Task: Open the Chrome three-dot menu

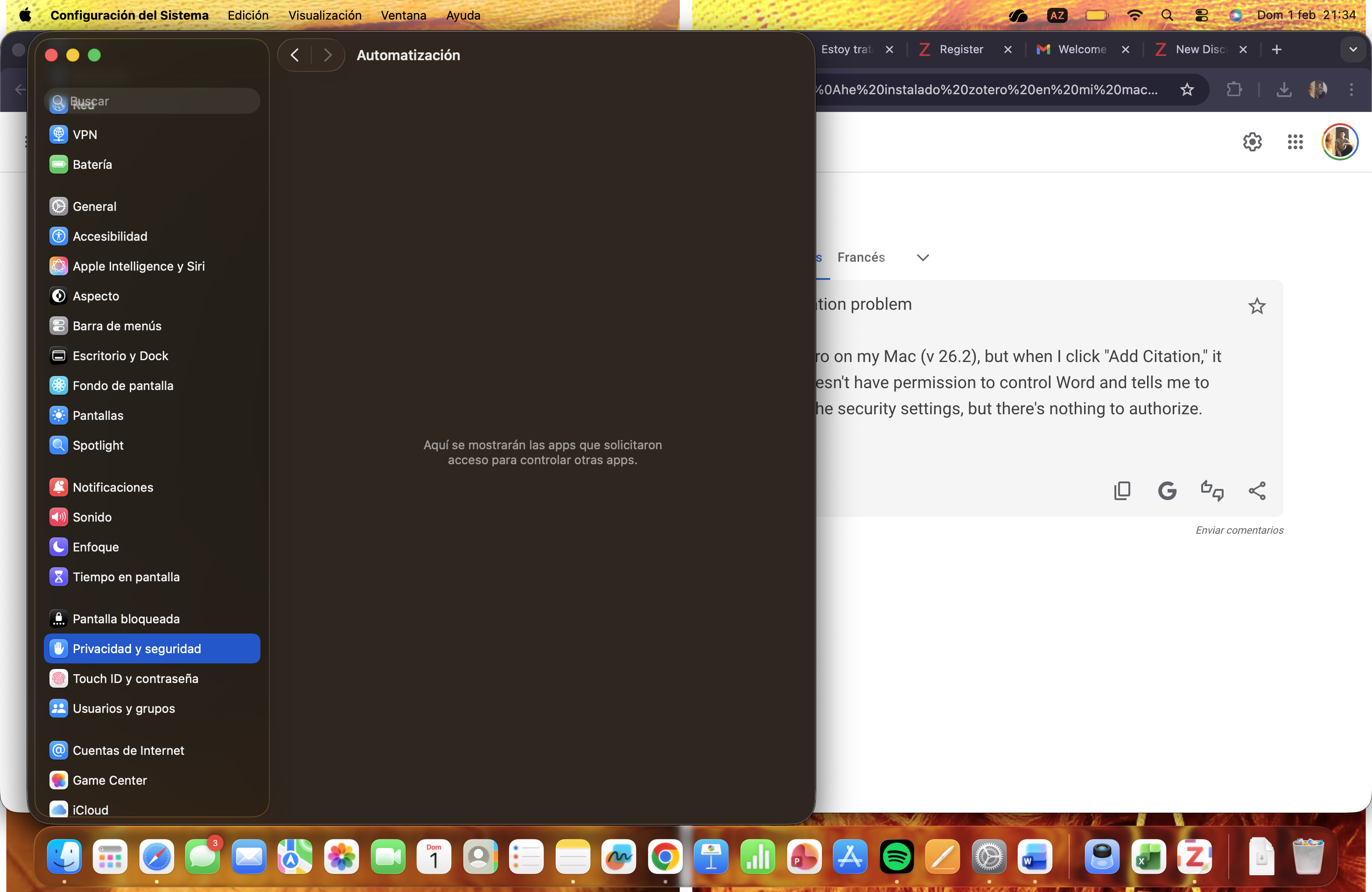Action: 1351,90
